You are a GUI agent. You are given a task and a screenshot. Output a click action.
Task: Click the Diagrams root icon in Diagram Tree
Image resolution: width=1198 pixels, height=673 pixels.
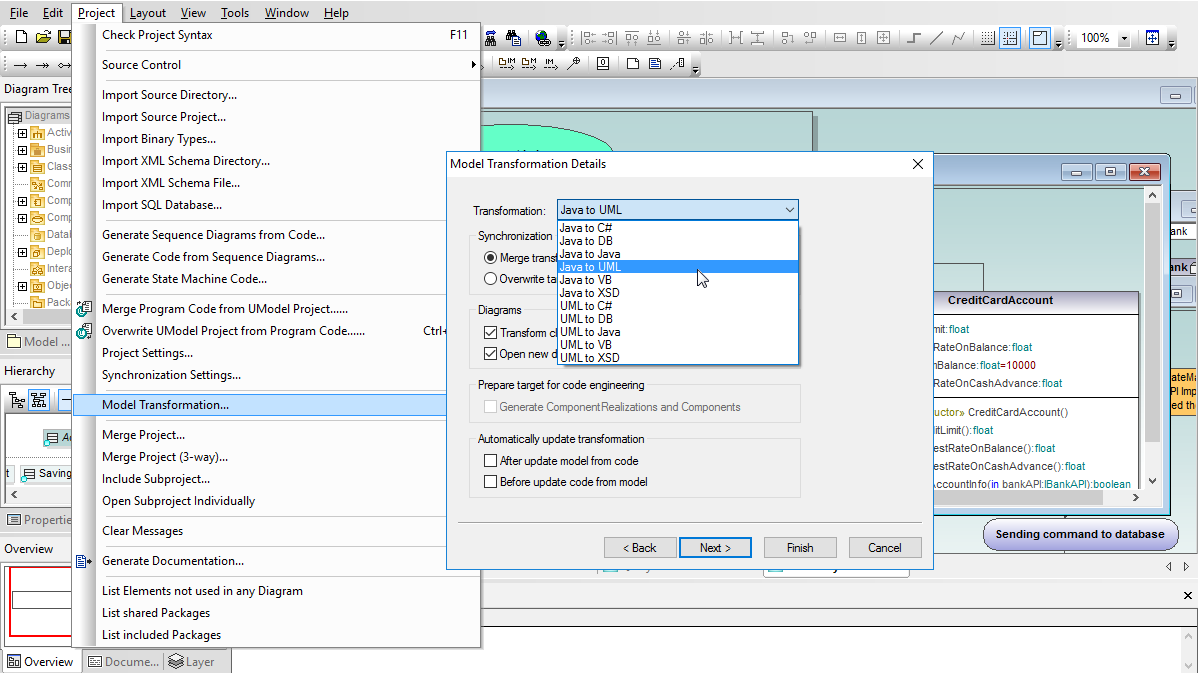coord(15,116)
